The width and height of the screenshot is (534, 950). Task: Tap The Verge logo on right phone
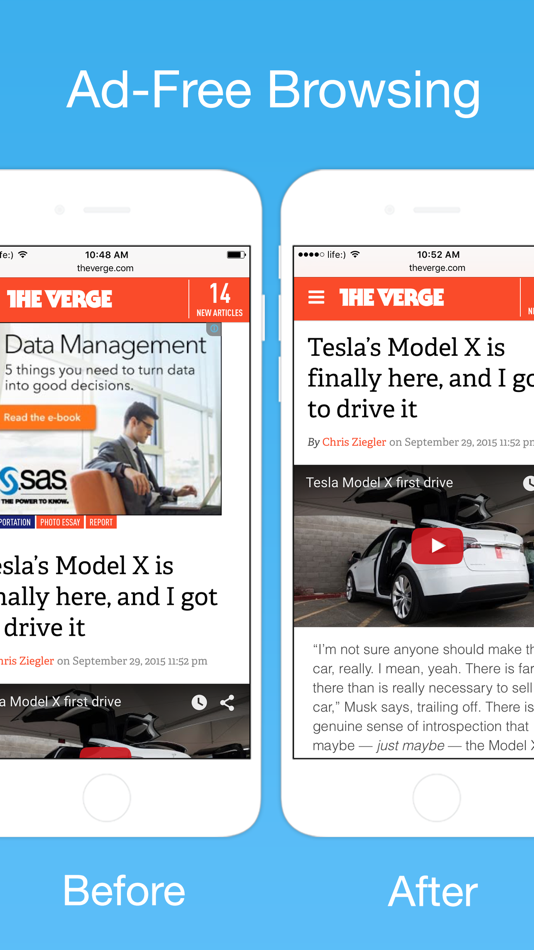[x=392, y=297]
